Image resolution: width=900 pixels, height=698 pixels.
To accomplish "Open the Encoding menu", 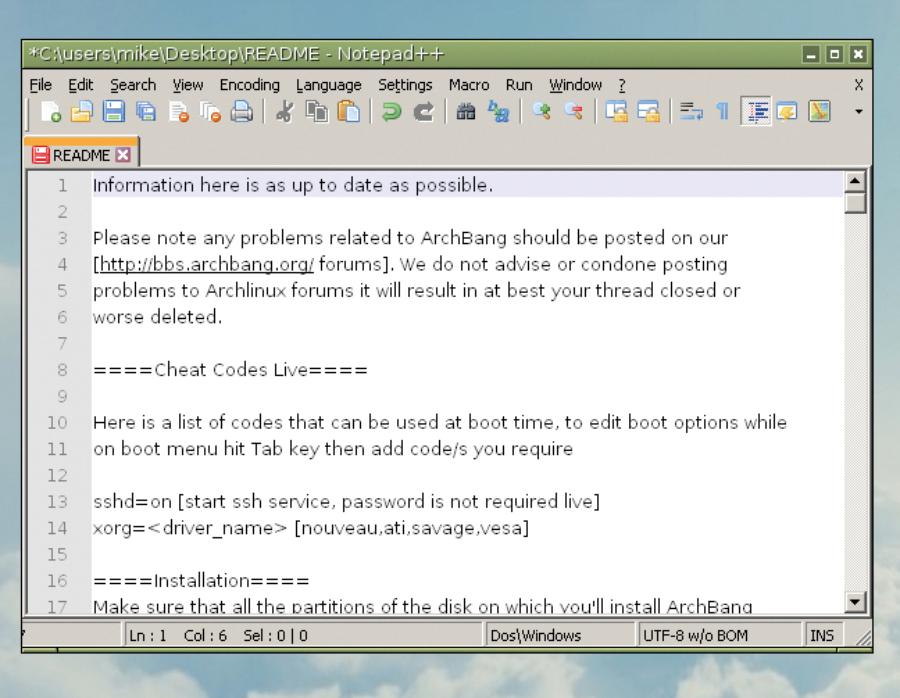I will click(x=250, y=85).
